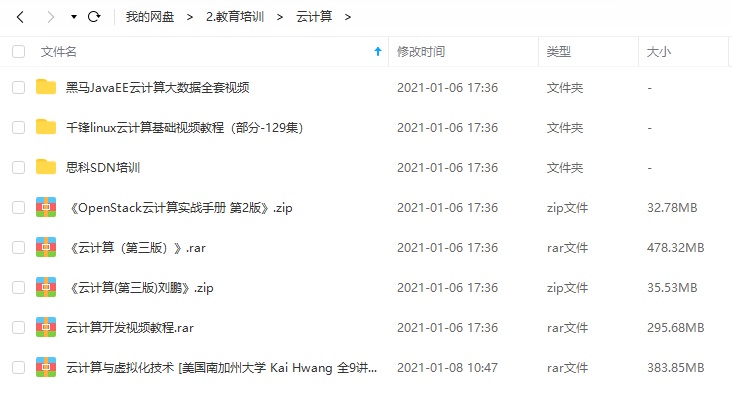Select file name 《OpenStack云计算实战手册 第2版》.zip
The image size is (732, 402).
180,207
